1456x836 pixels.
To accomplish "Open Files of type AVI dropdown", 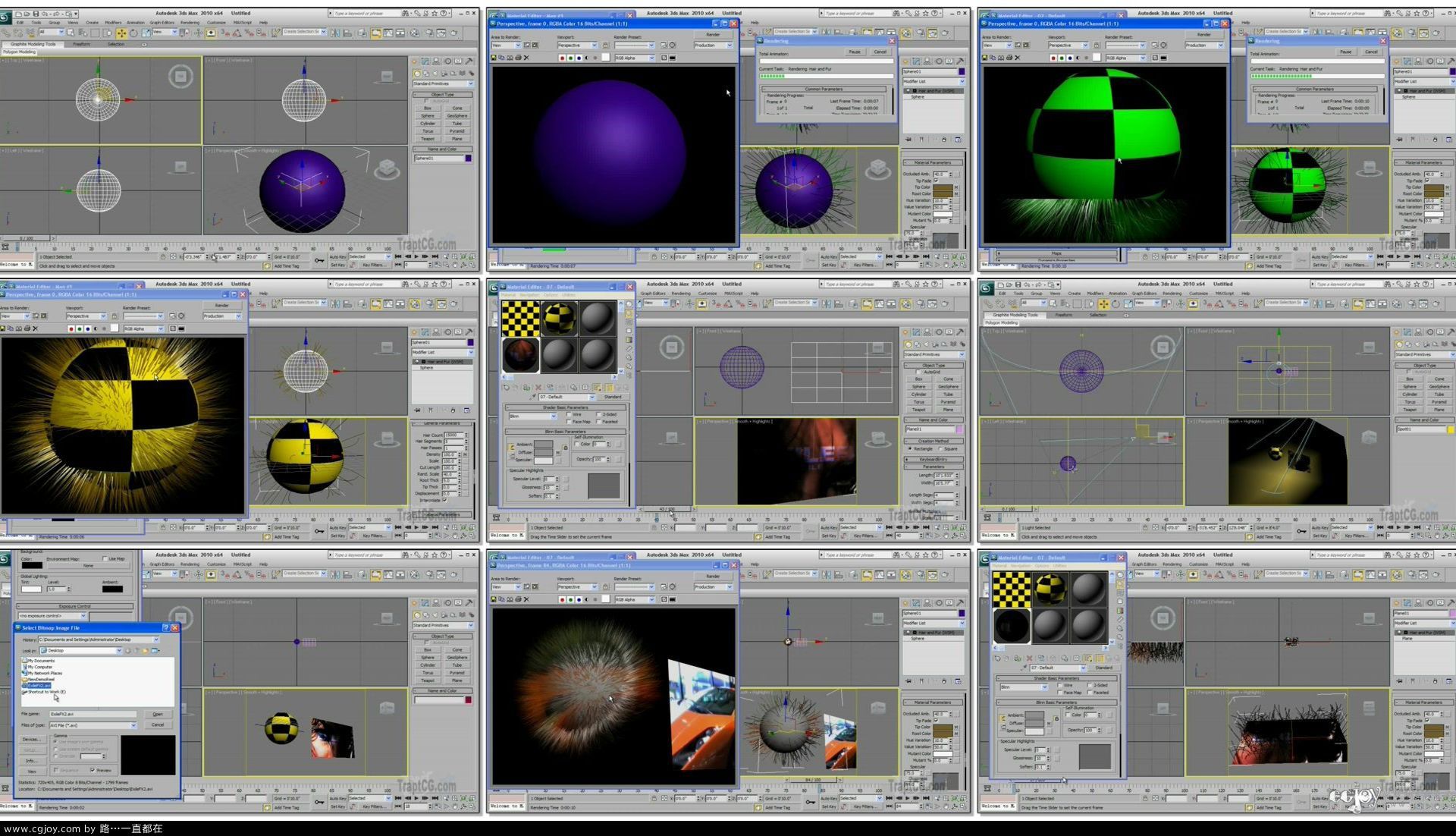I will click(93, 725).
